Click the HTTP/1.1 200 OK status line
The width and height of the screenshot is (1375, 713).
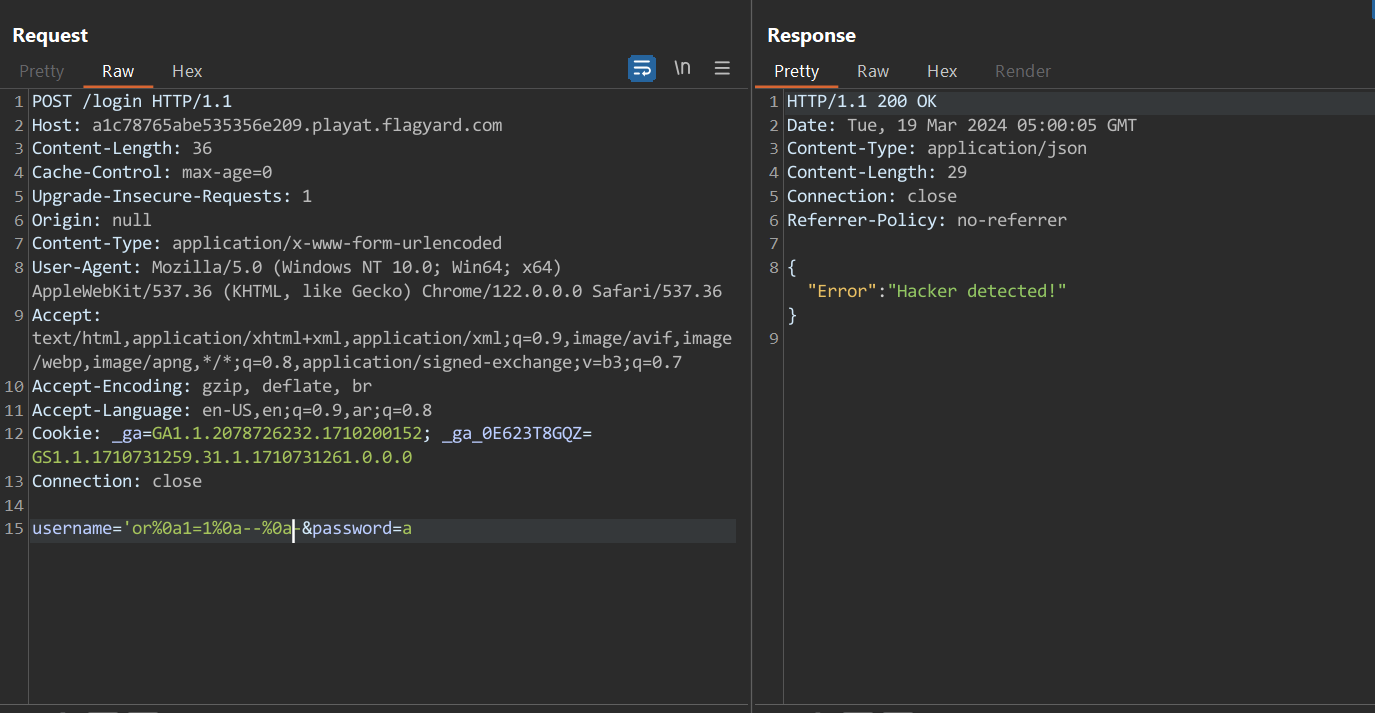coord(861,102)
